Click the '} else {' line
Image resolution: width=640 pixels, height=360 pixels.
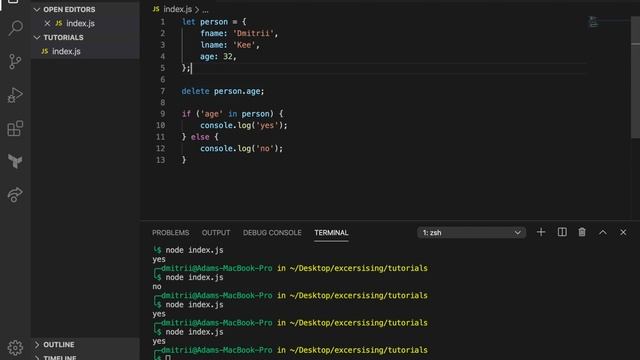click(x=200, y=137)
